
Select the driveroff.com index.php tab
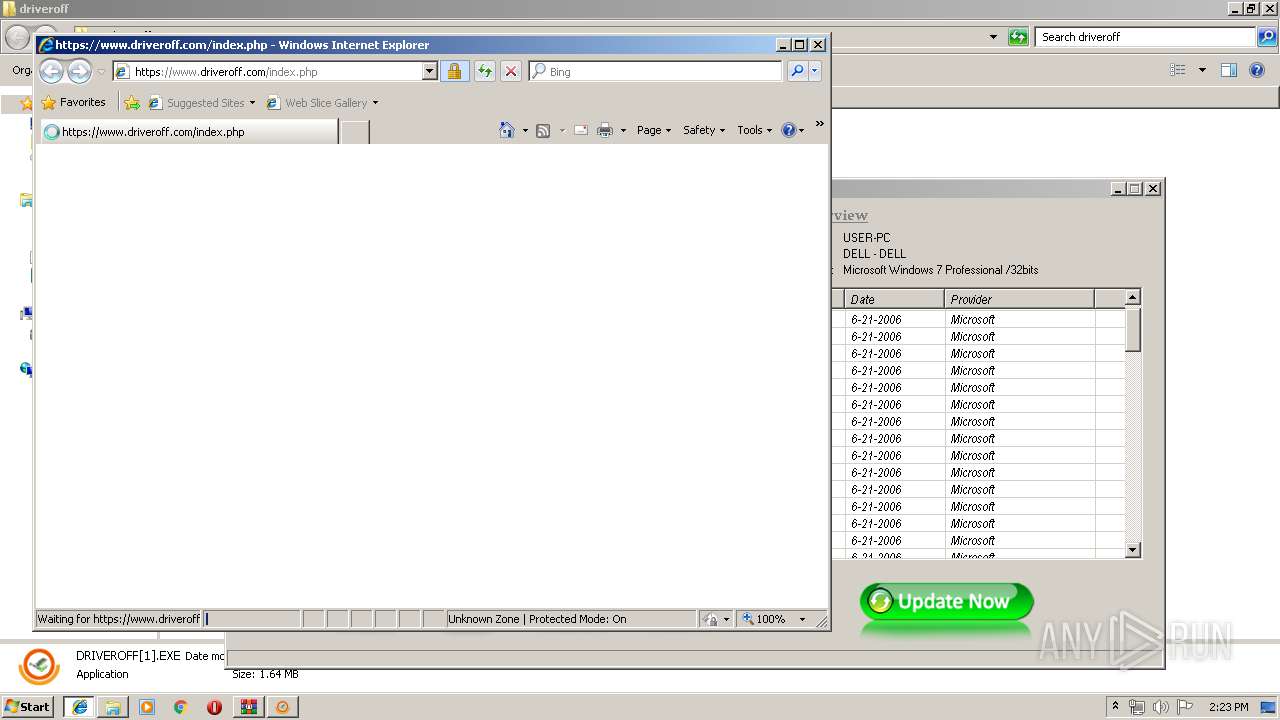(189, 132)
